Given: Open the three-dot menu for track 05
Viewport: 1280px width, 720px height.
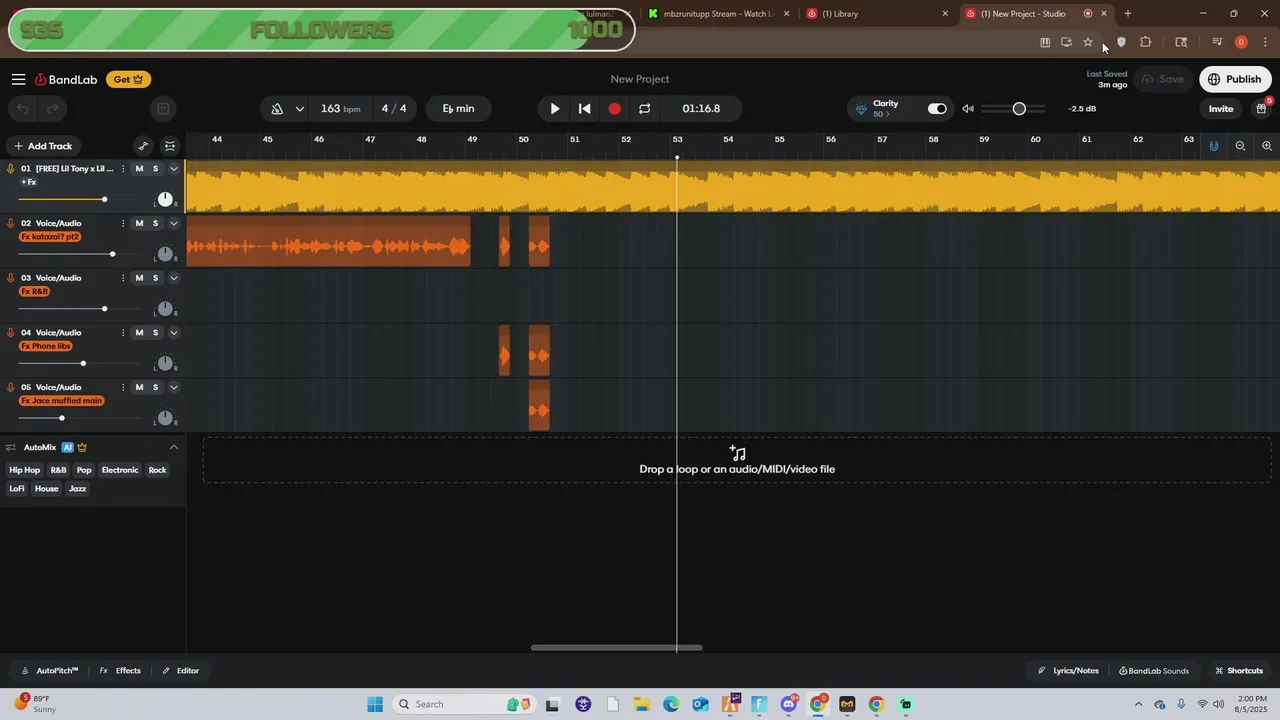Looking at the screenshot, I should pyautogui.click(x=123, y=387).
